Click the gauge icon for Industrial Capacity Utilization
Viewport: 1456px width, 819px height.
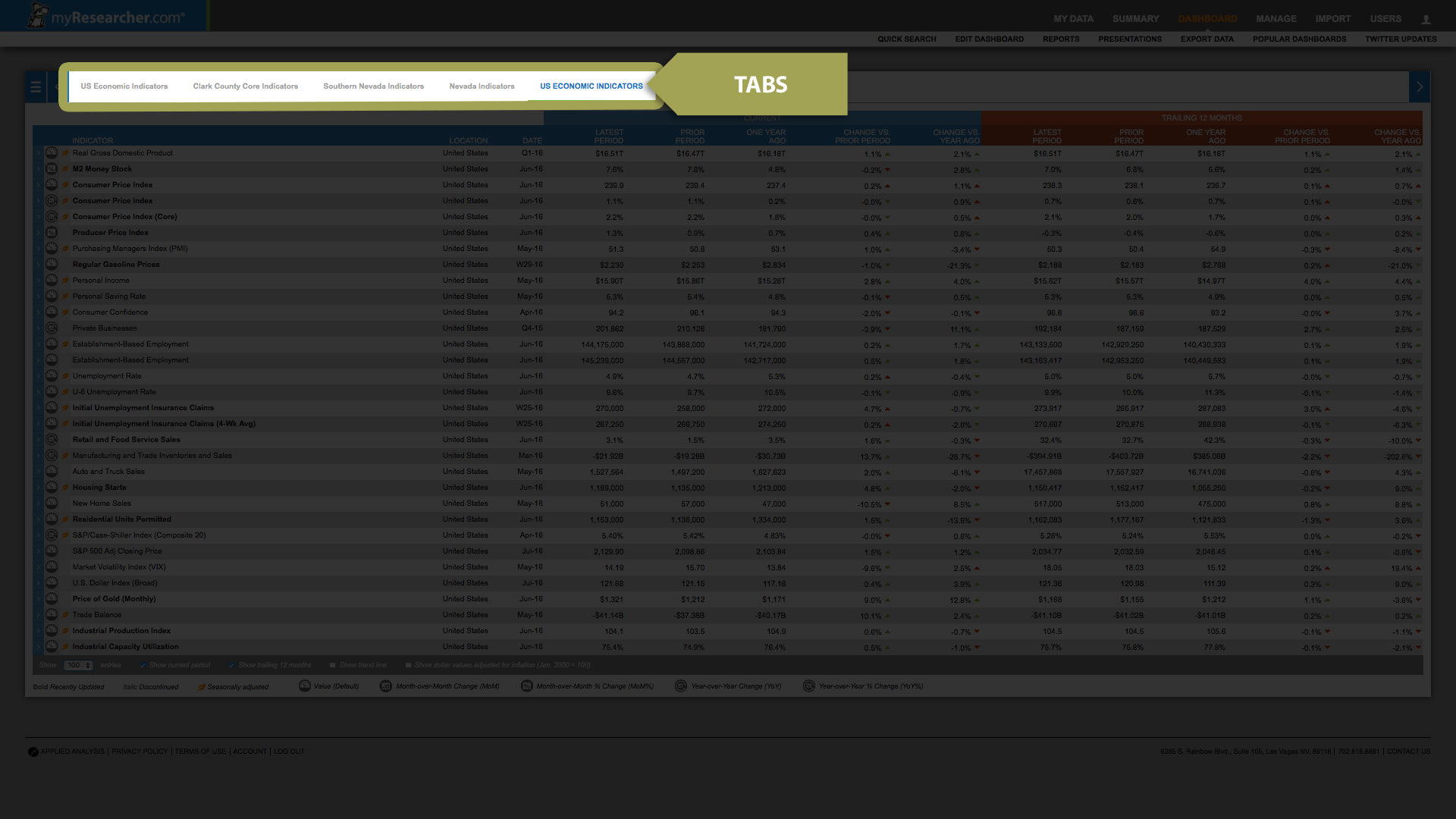52,647
